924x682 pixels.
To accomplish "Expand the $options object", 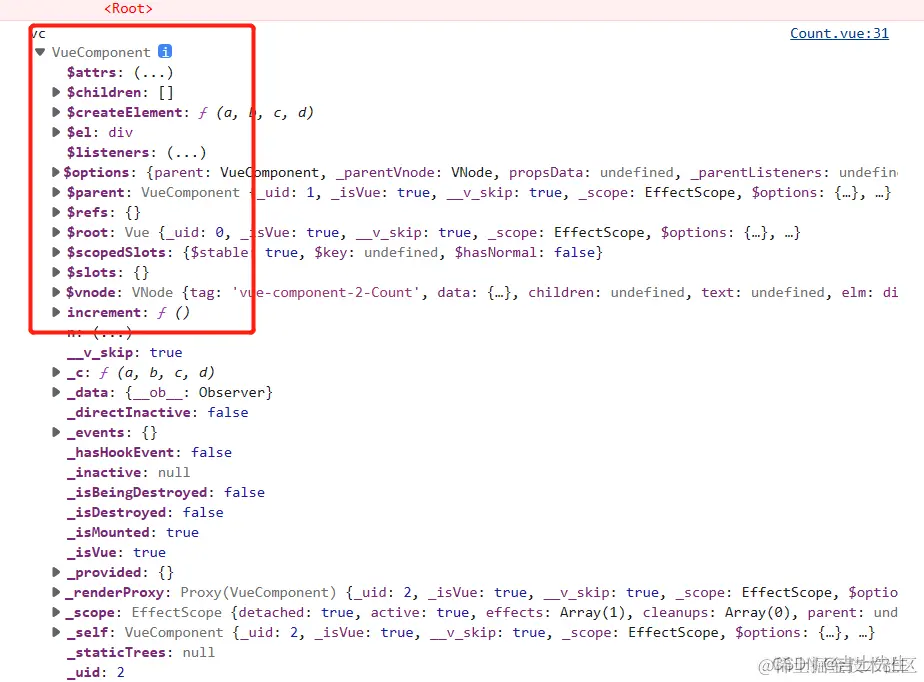I will click(56, 172).
